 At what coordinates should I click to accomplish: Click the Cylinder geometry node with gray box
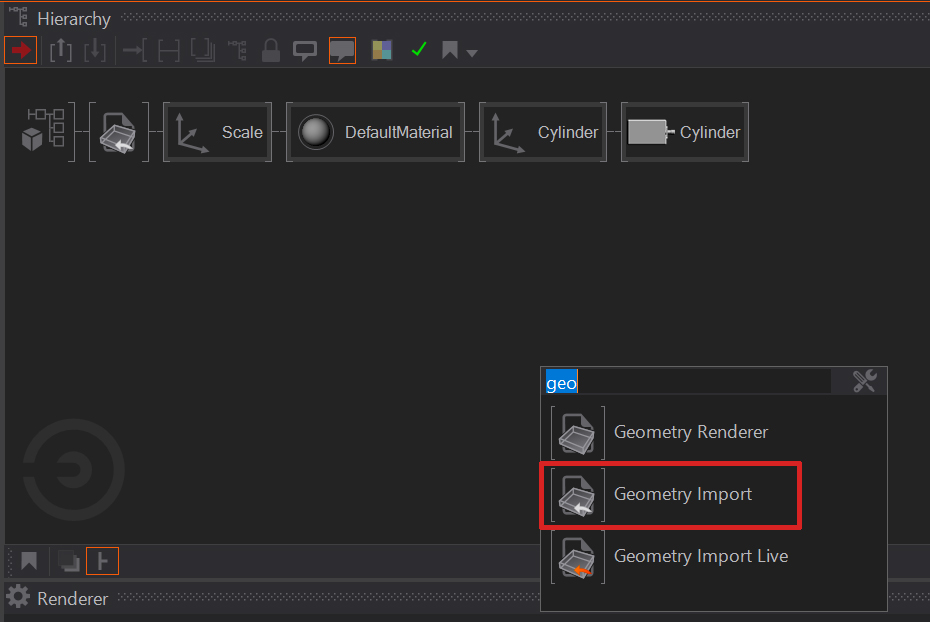(x=685, y=132)
